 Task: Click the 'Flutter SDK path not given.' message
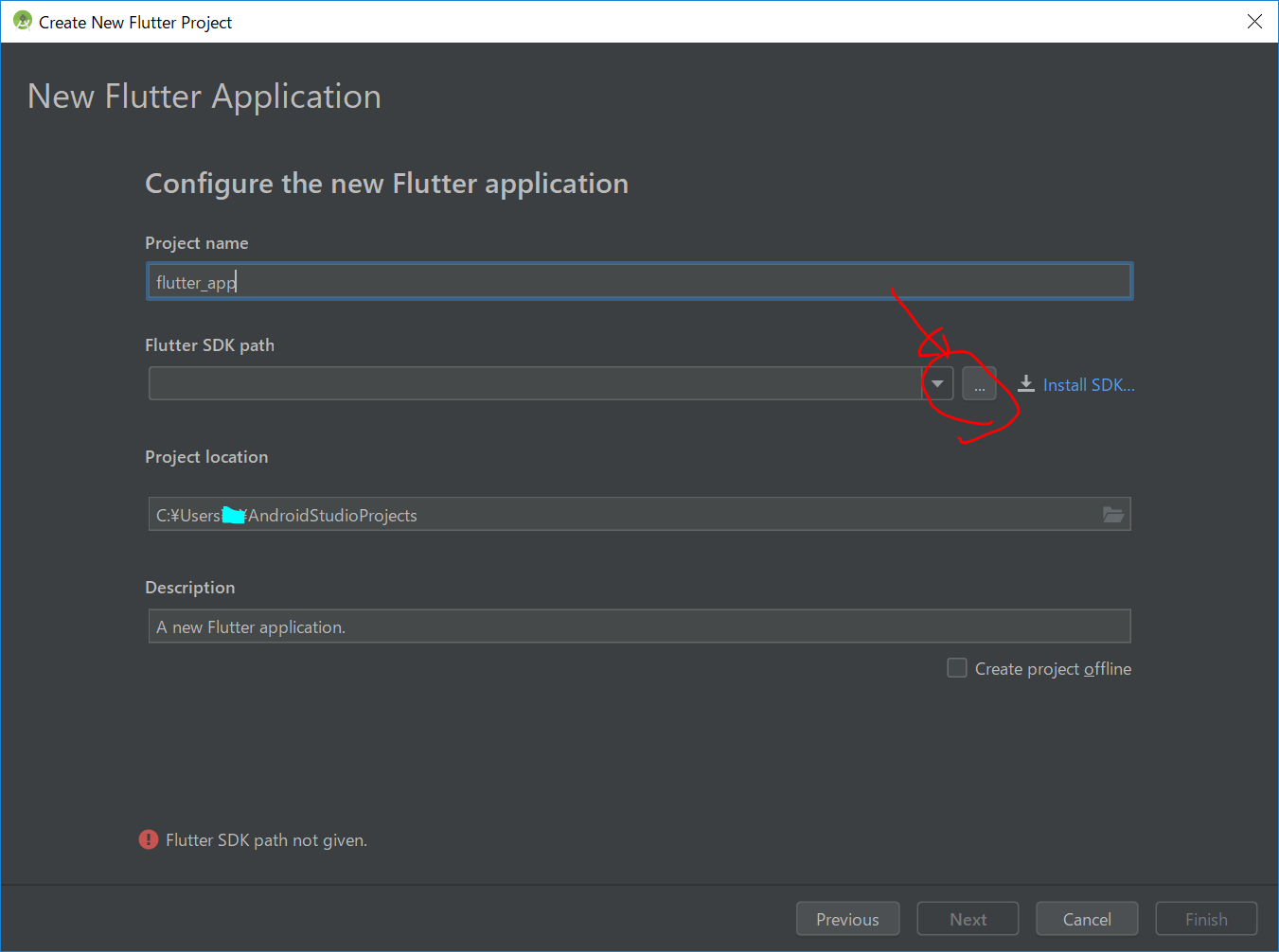point(266,840)
